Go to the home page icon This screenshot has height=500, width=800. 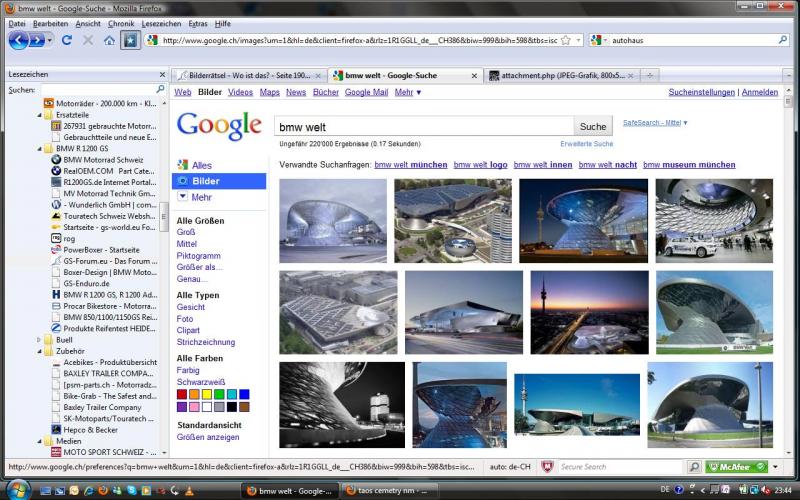coord(109,40)
